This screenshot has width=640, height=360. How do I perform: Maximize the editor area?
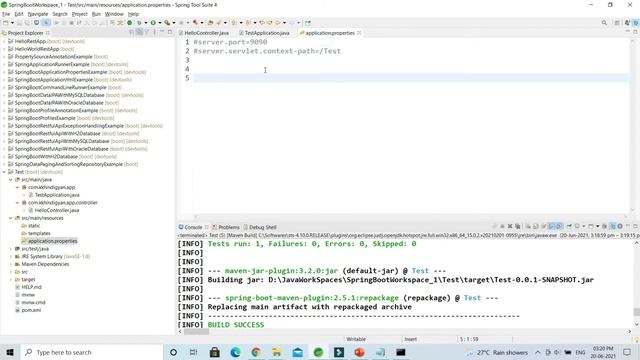[636, 32]
